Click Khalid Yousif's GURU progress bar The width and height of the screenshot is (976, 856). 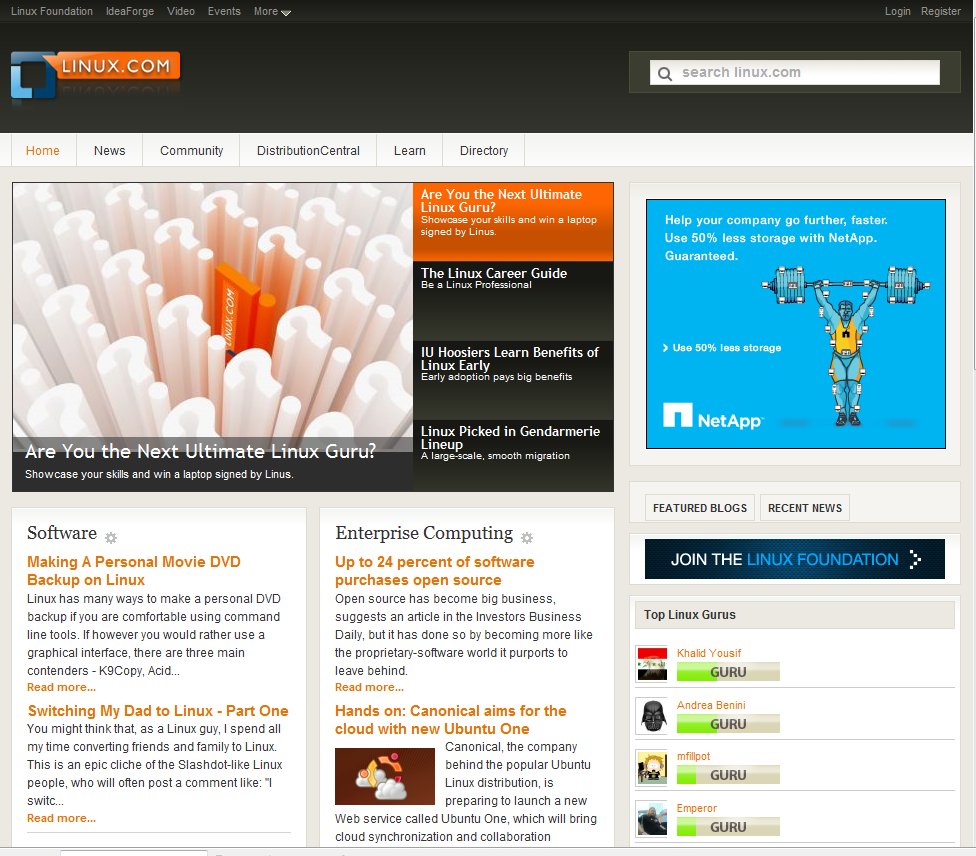(728, 672)
